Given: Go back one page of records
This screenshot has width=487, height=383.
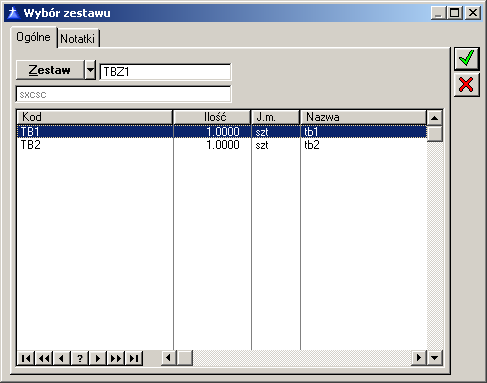Looking at the screenshot, I should click(x=44, y=358).
